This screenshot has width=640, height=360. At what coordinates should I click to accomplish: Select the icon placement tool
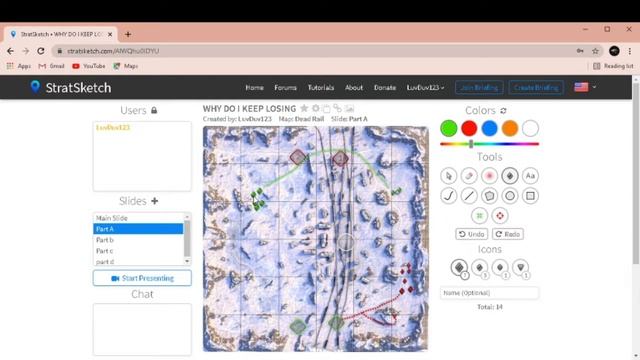click(x=510, y=176)
